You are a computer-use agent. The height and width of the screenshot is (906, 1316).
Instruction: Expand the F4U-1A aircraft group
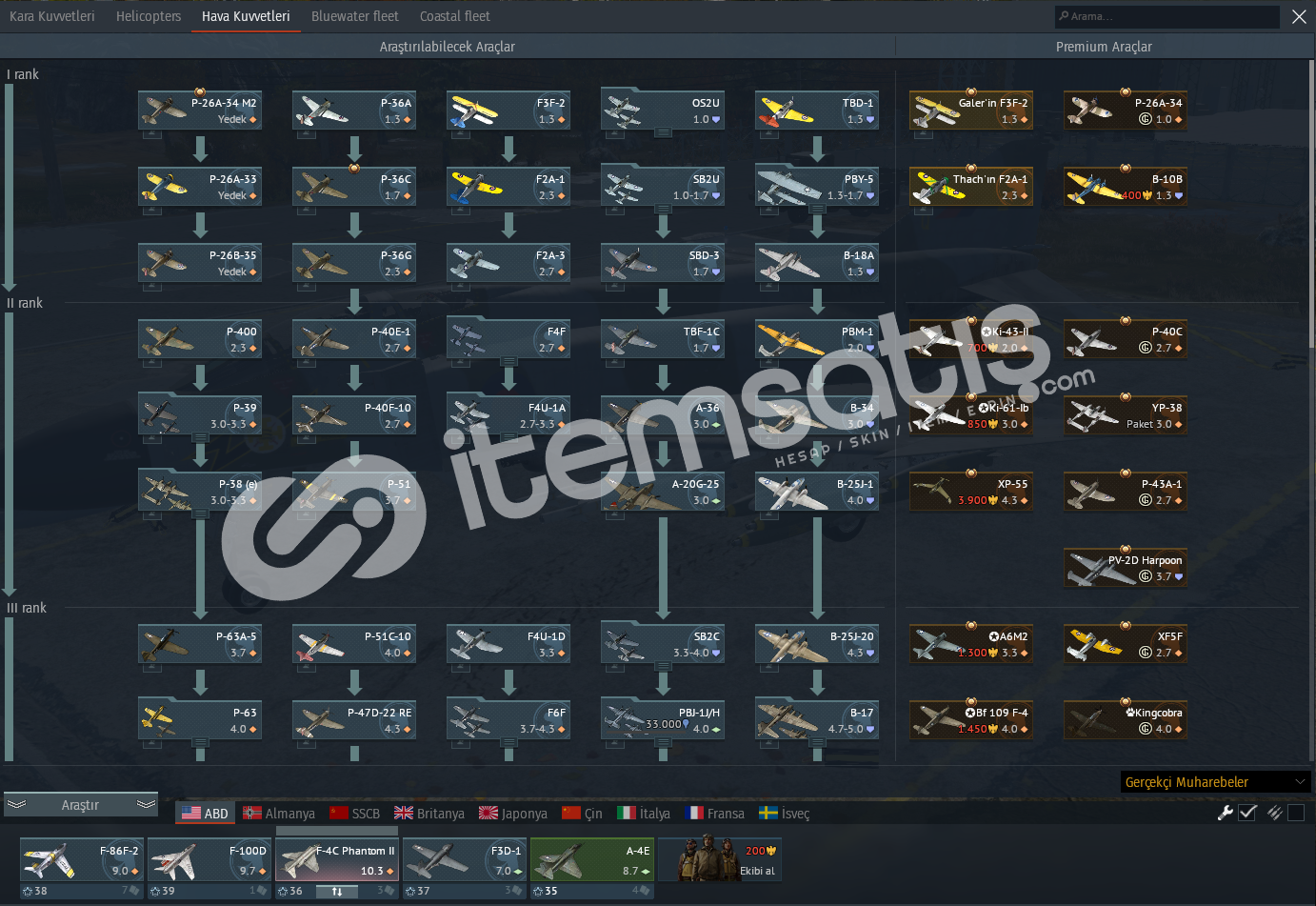click(508, 438)
